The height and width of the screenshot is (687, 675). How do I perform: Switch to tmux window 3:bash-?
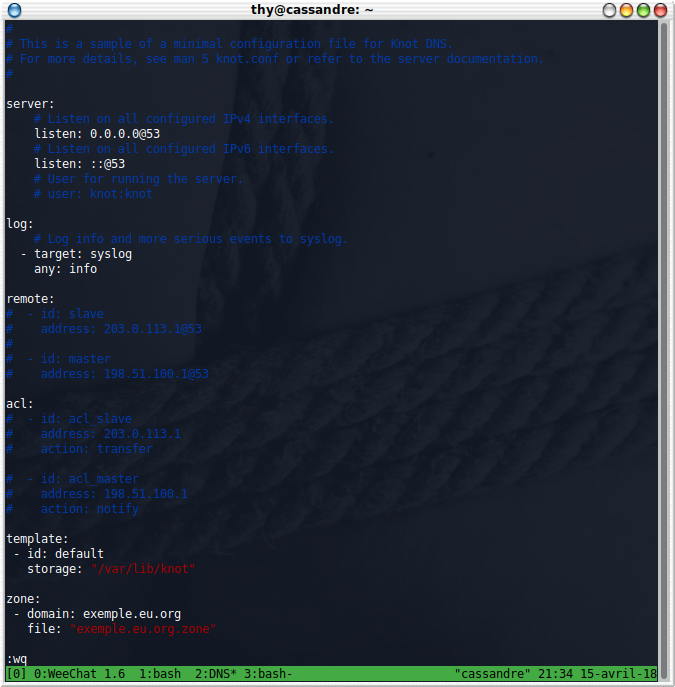point(268,673)
